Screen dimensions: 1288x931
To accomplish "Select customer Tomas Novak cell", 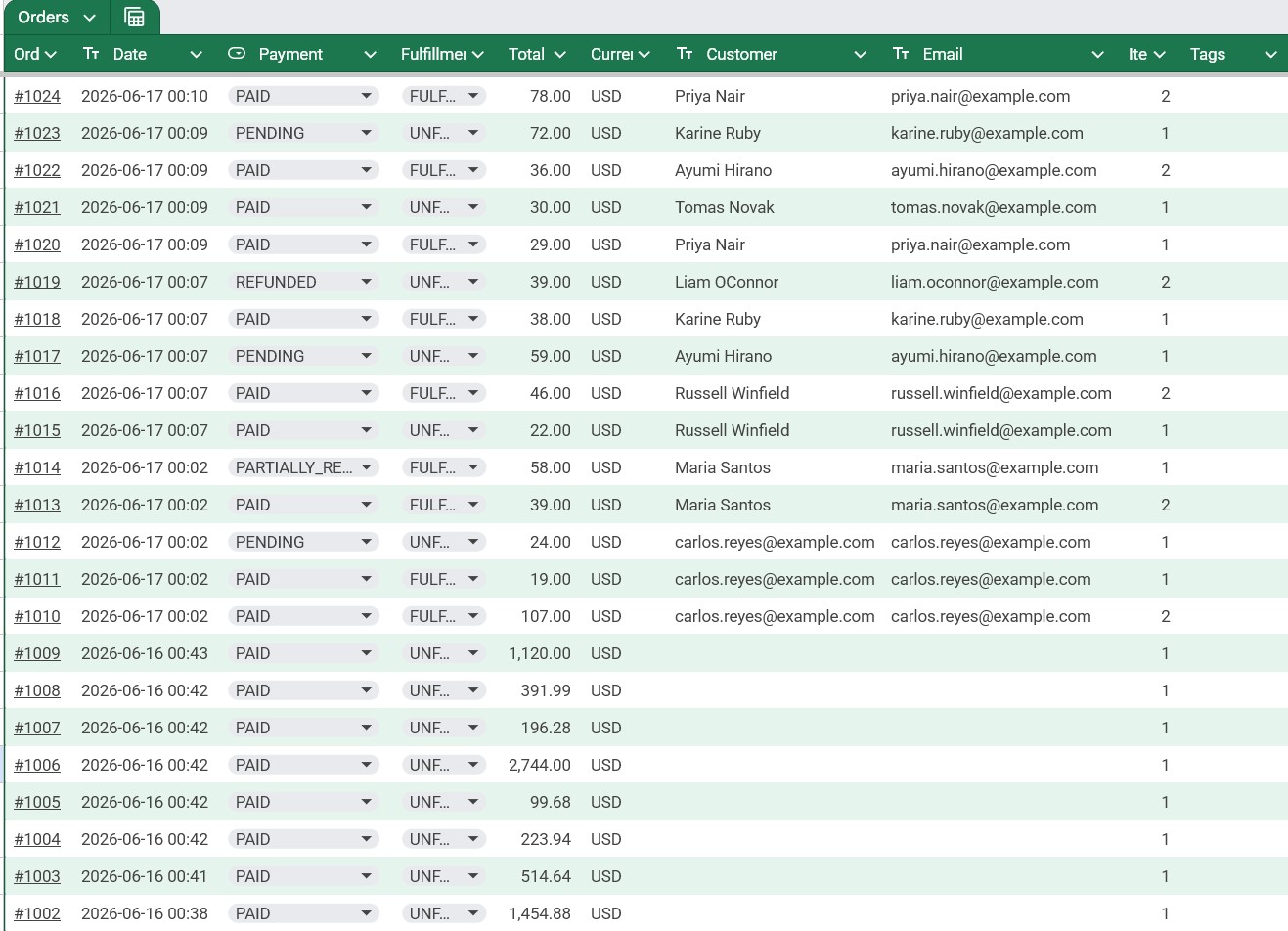I will point(724,207).
